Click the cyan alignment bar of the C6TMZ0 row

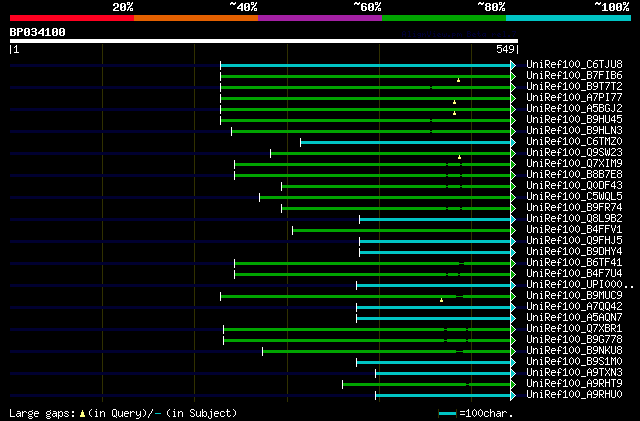coord(406,143)
